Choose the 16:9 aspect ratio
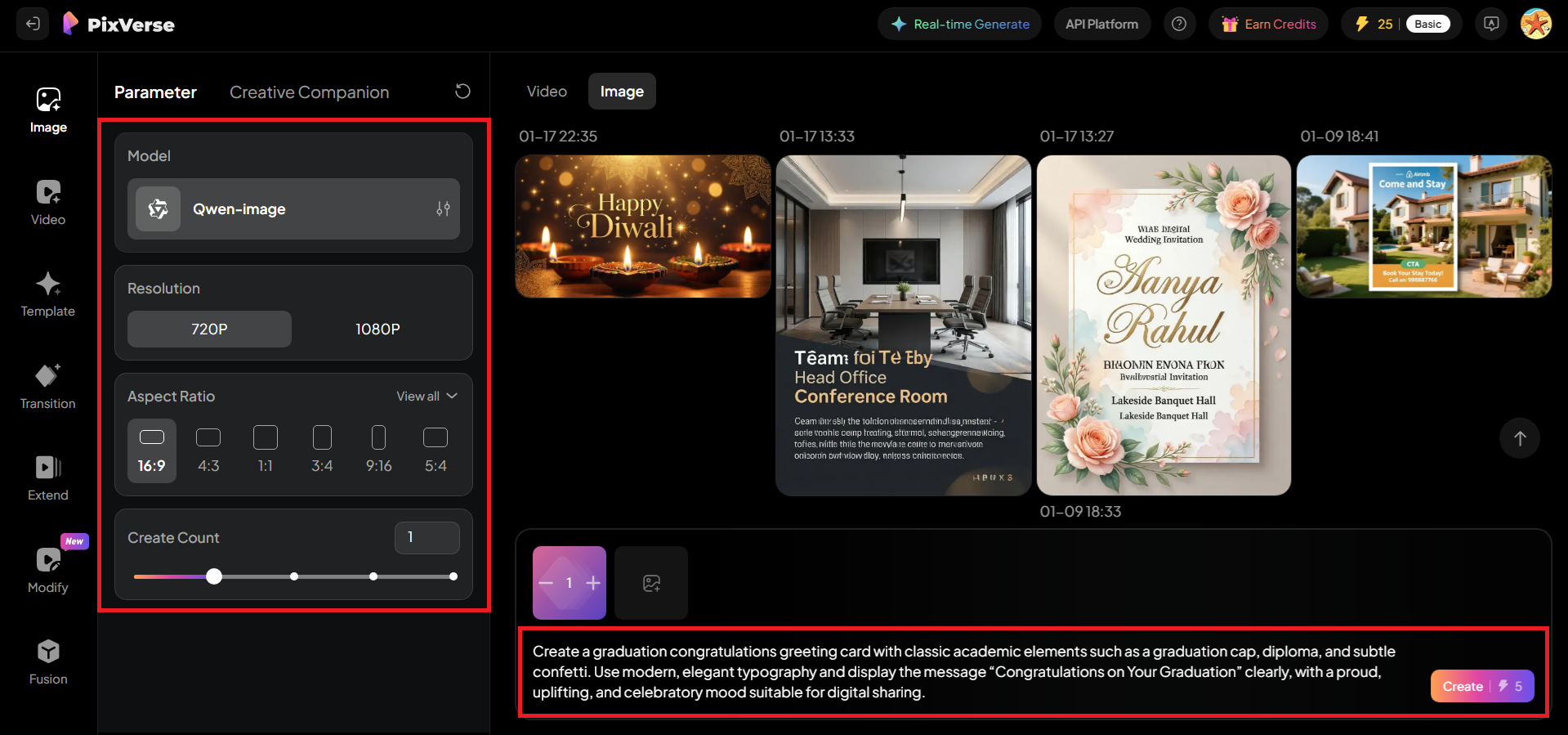The height and width of the screenshot is (735, 1568). pos(152,450)
